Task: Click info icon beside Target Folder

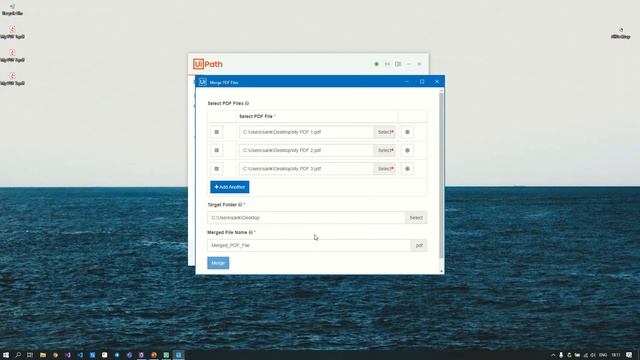Action: pyautogui.click(x=240, y=204)
